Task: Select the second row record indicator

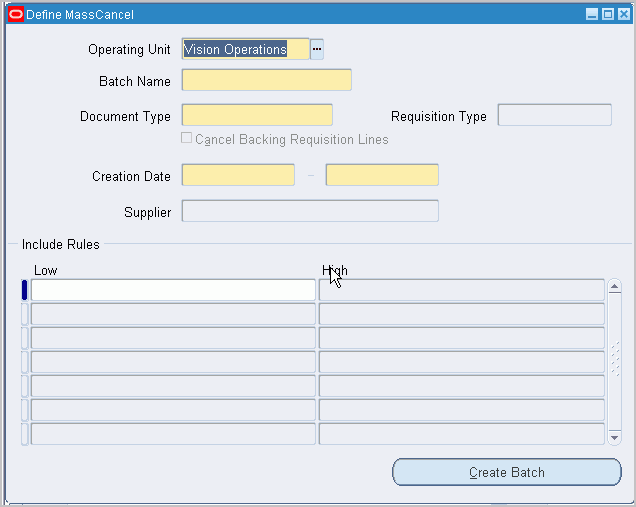Action: pyautogui.click(x=24, y=314)
